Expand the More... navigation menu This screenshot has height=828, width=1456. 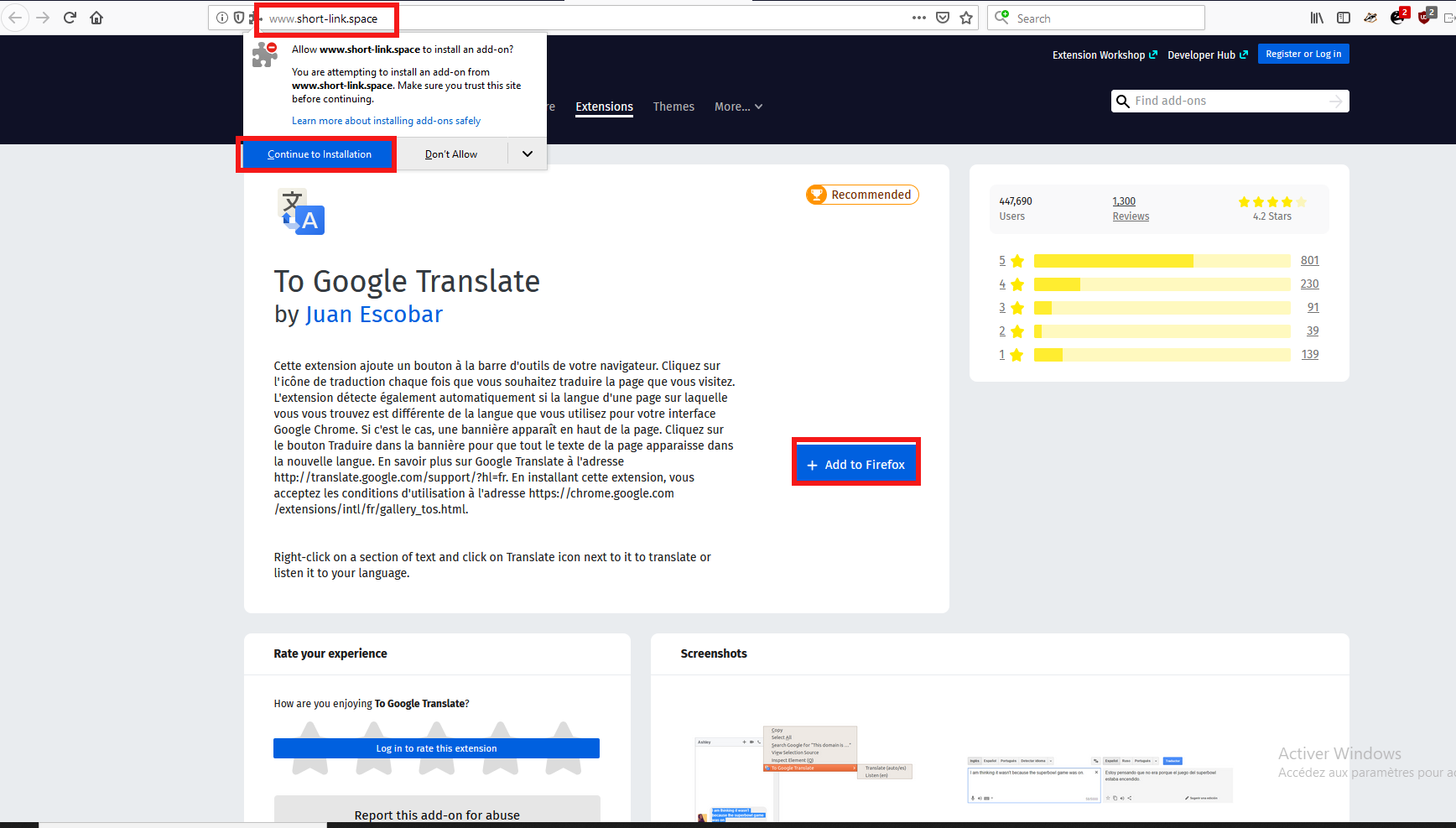(x=738, y=107)
